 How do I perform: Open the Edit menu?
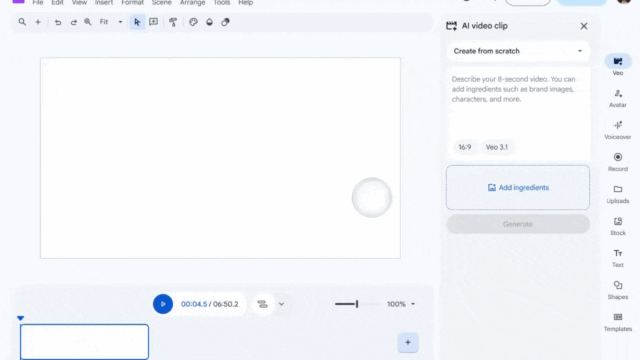(57, 2)
